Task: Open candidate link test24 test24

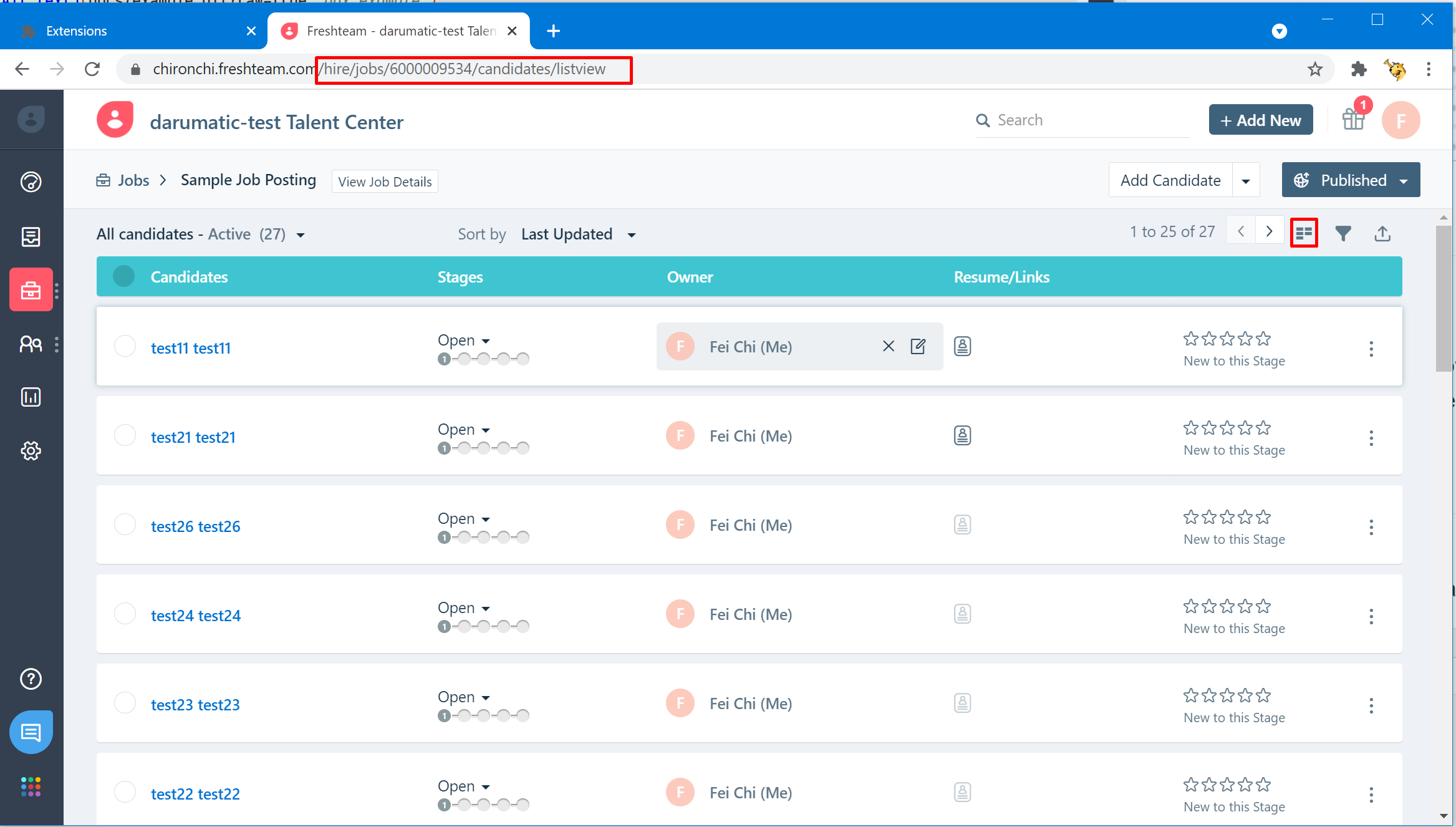Action: (x=195, y=616)
